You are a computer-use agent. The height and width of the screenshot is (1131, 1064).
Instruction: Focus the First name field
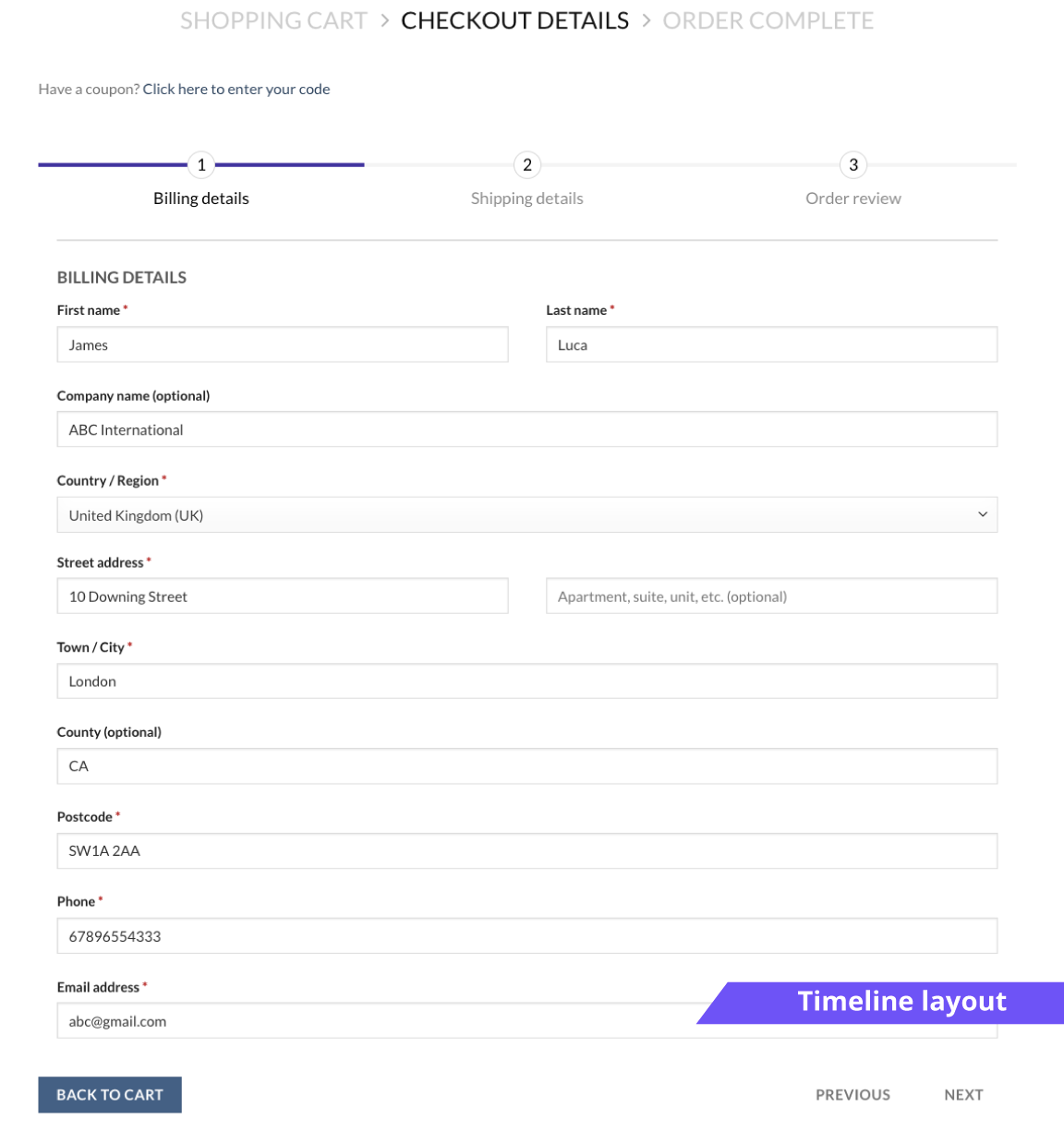pyautogui.click(x=283, y=344)
